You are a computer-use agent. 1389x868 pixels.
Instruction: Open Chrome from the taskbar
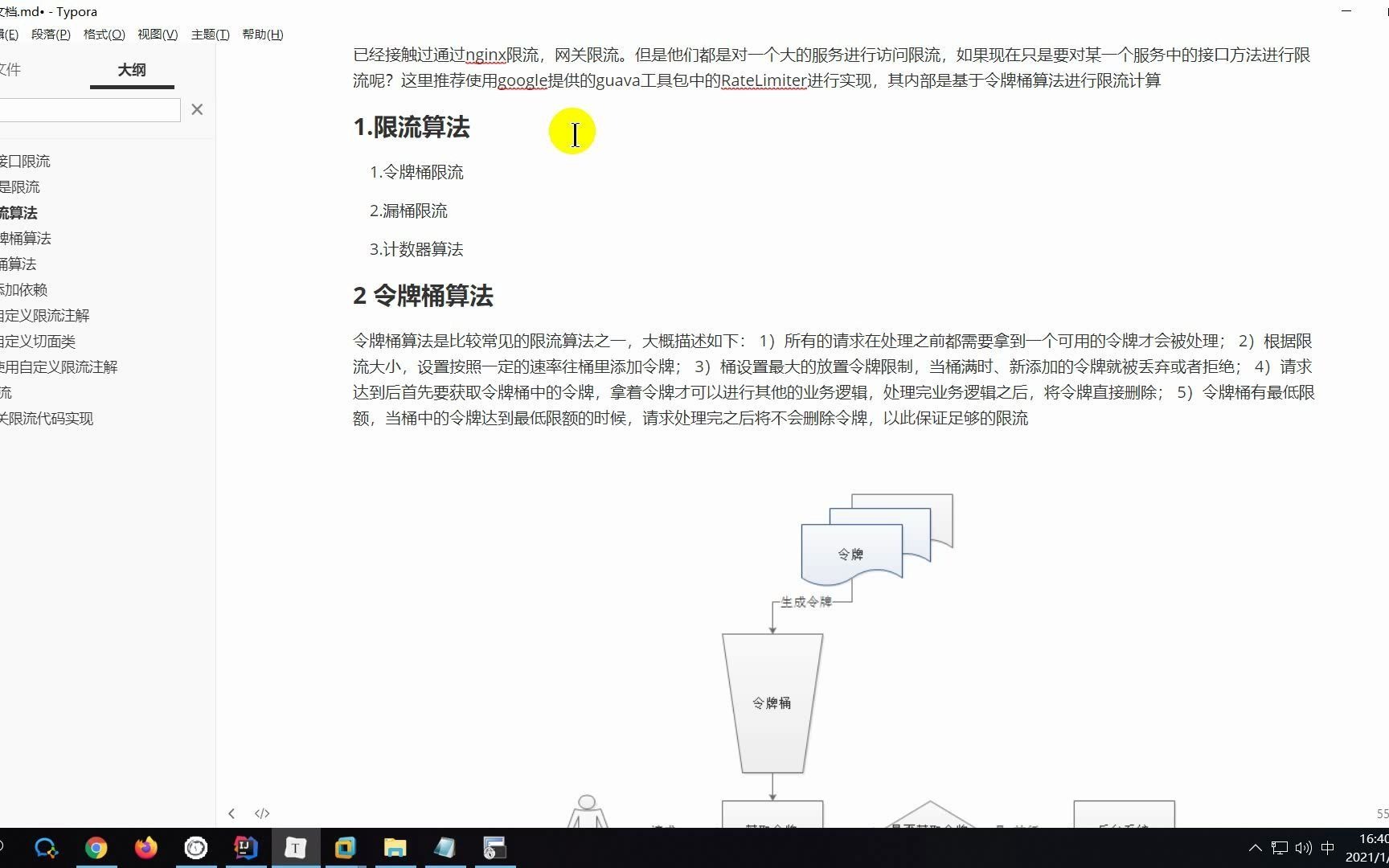coord(96,848)
